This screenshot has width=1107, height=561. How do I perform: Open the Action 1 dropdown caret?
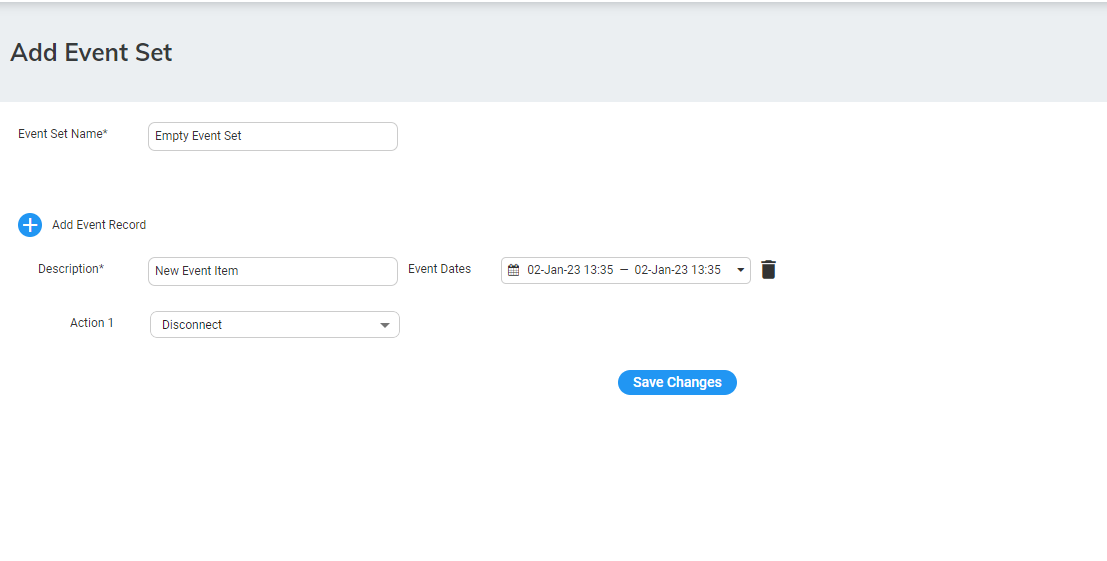(385, 325)
